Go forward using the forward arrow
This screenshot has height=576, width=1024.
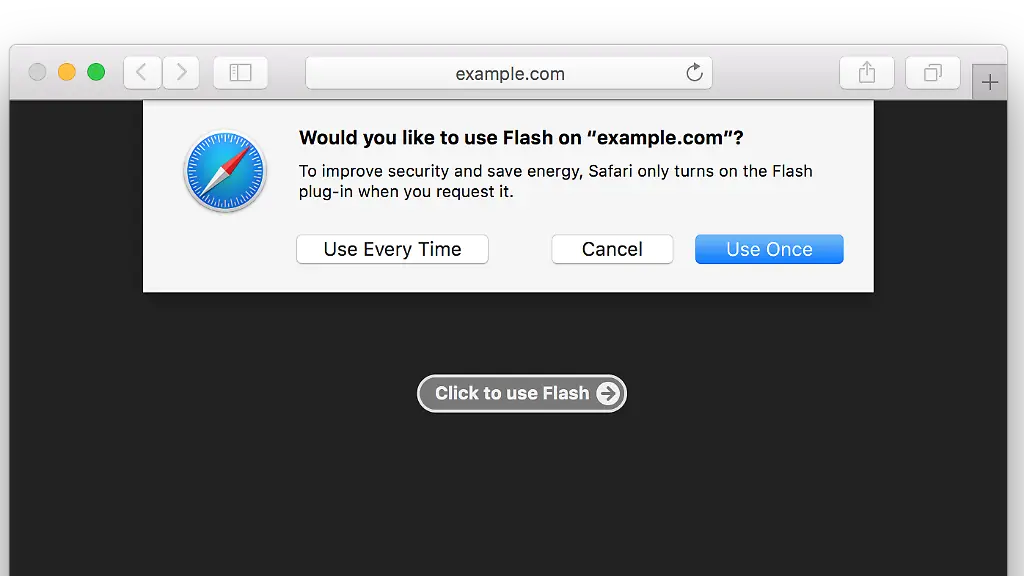coord(182,72)
